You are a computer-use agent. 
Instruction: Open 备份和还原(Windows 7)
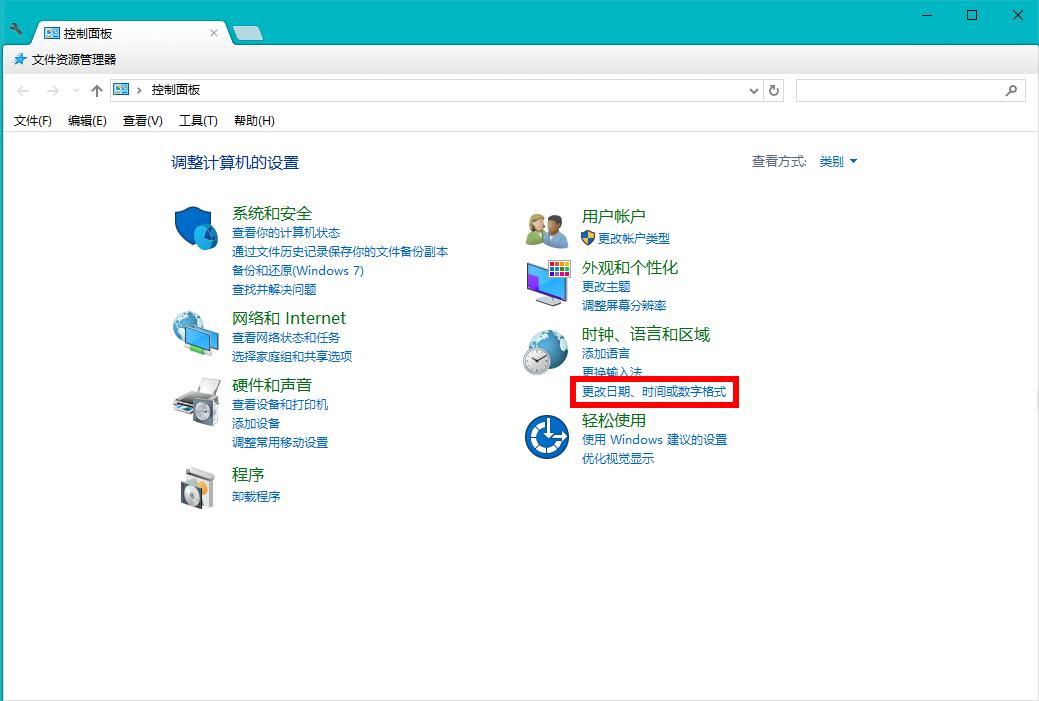tap(301, 270)
